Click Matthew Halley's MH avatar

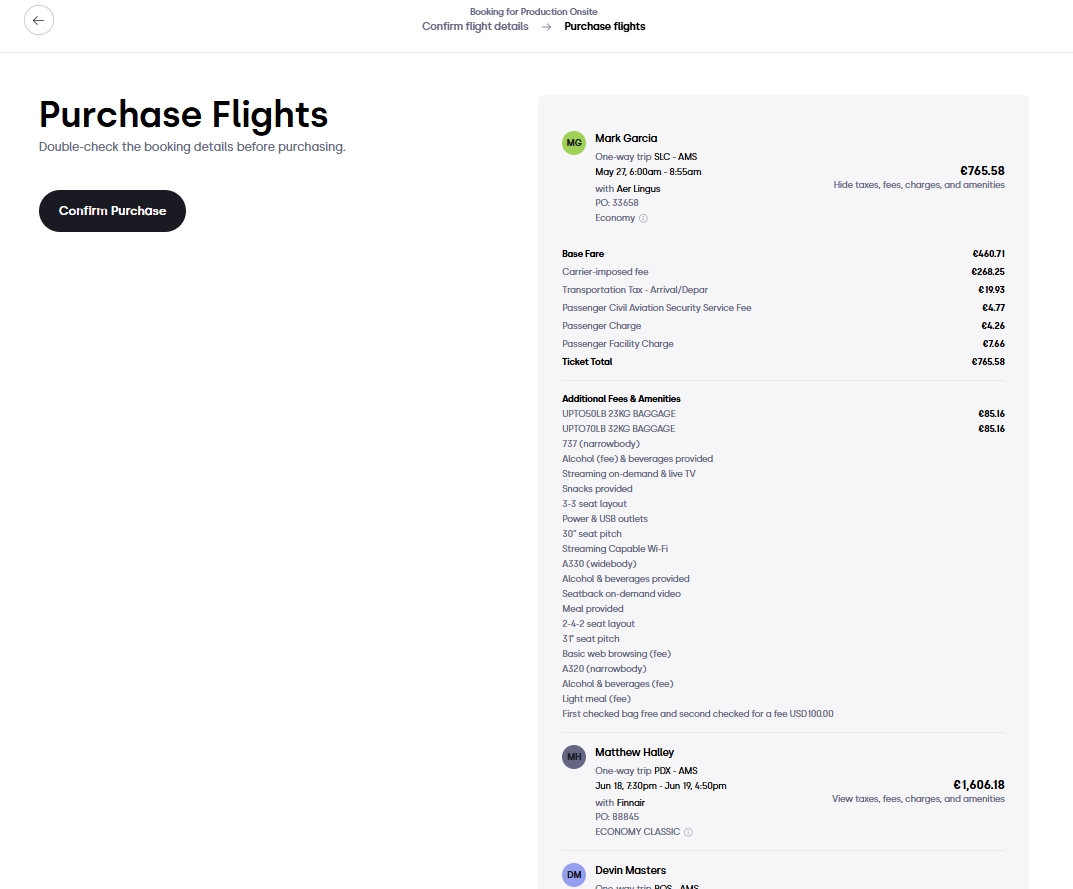(573, 757)
